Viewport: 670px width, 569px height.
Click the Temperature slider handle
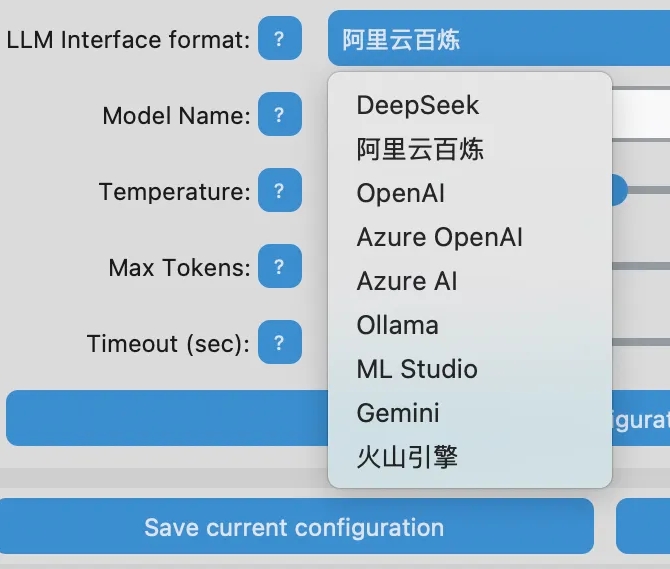pyautogui.click(x=620, y=190)
